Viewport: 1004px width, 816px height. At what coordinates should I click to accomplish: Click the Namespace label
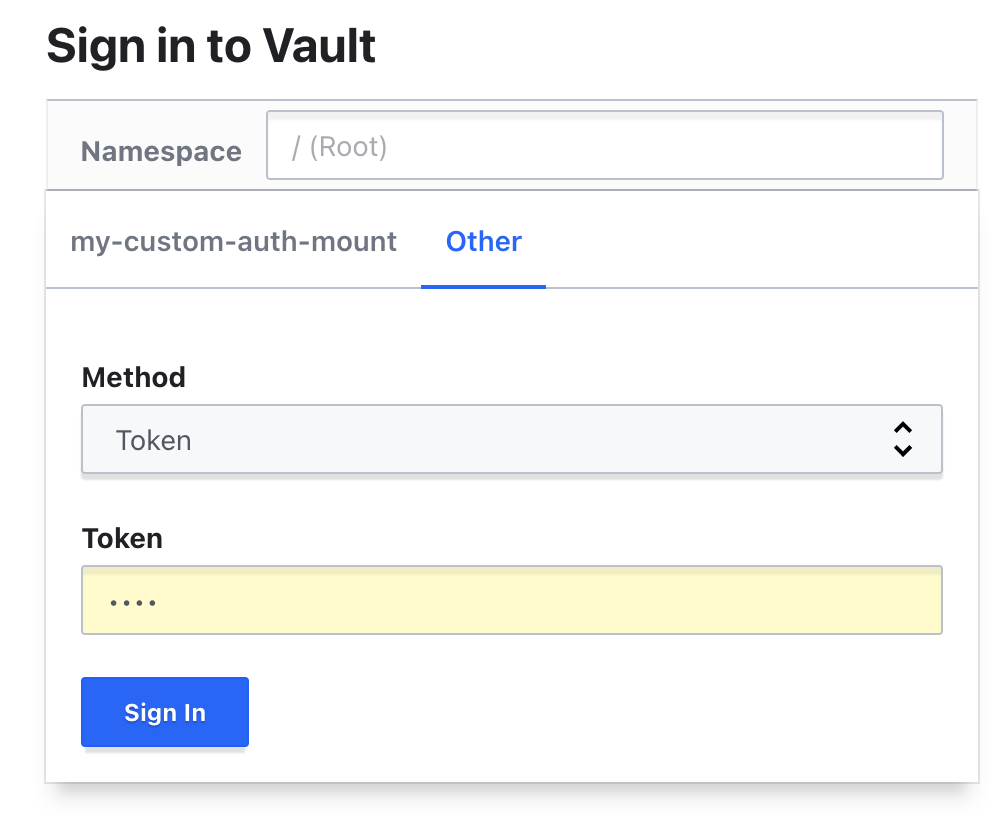[161, 151]
